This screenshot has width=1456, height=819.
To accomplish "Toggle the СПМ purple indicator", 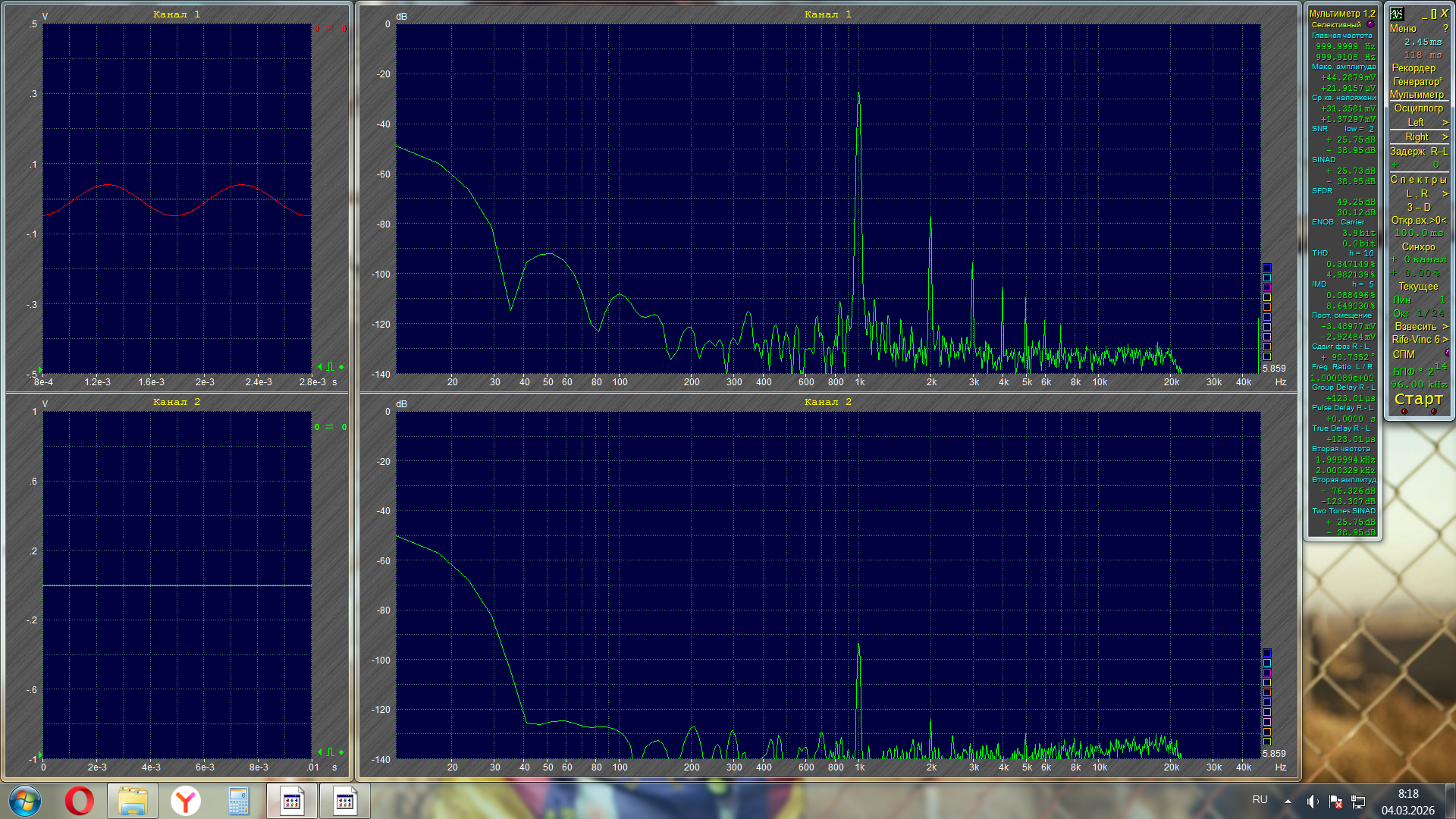I will tap(1448, 353).
